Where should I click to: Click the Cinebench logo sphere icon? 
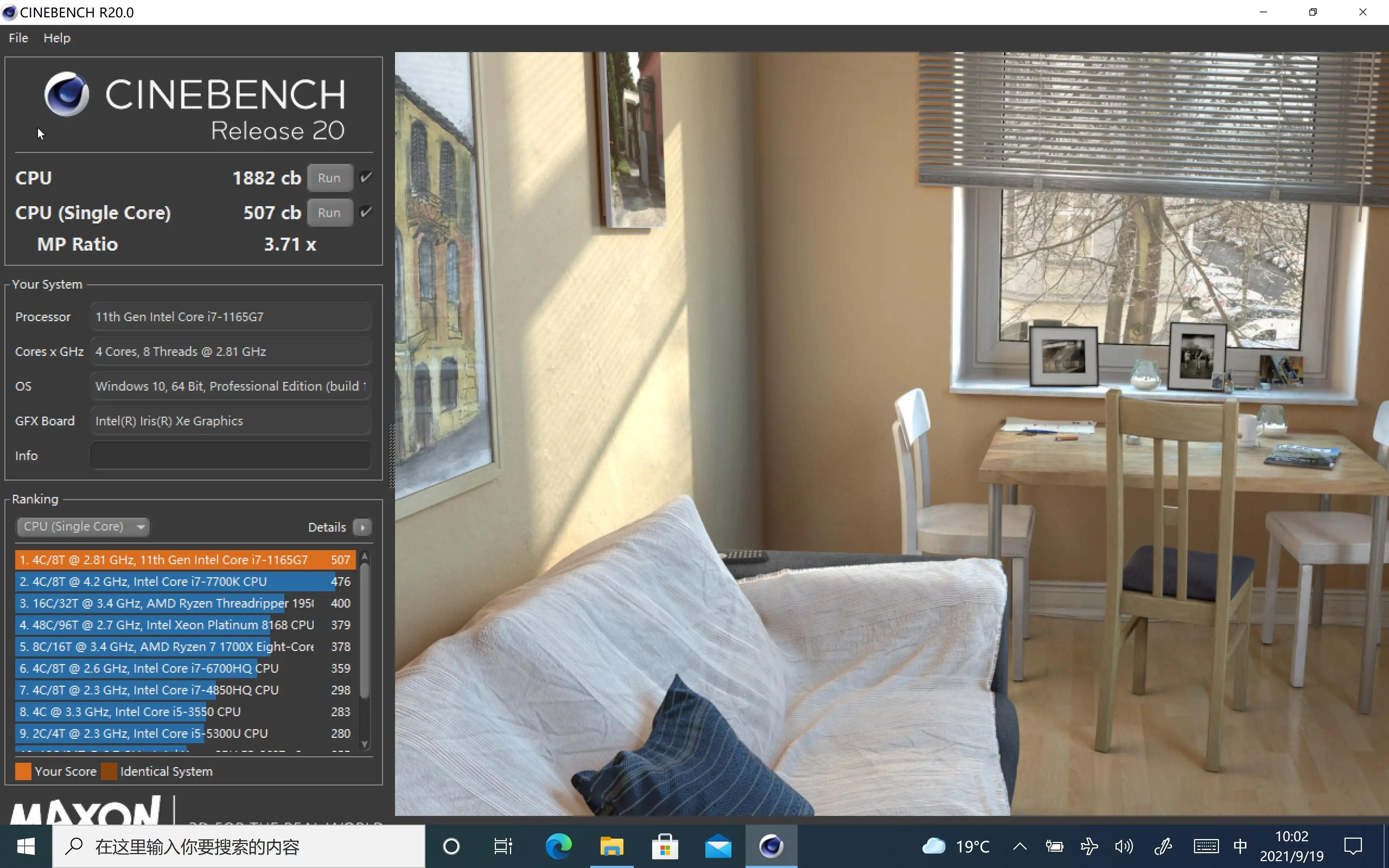coord(67,94)
